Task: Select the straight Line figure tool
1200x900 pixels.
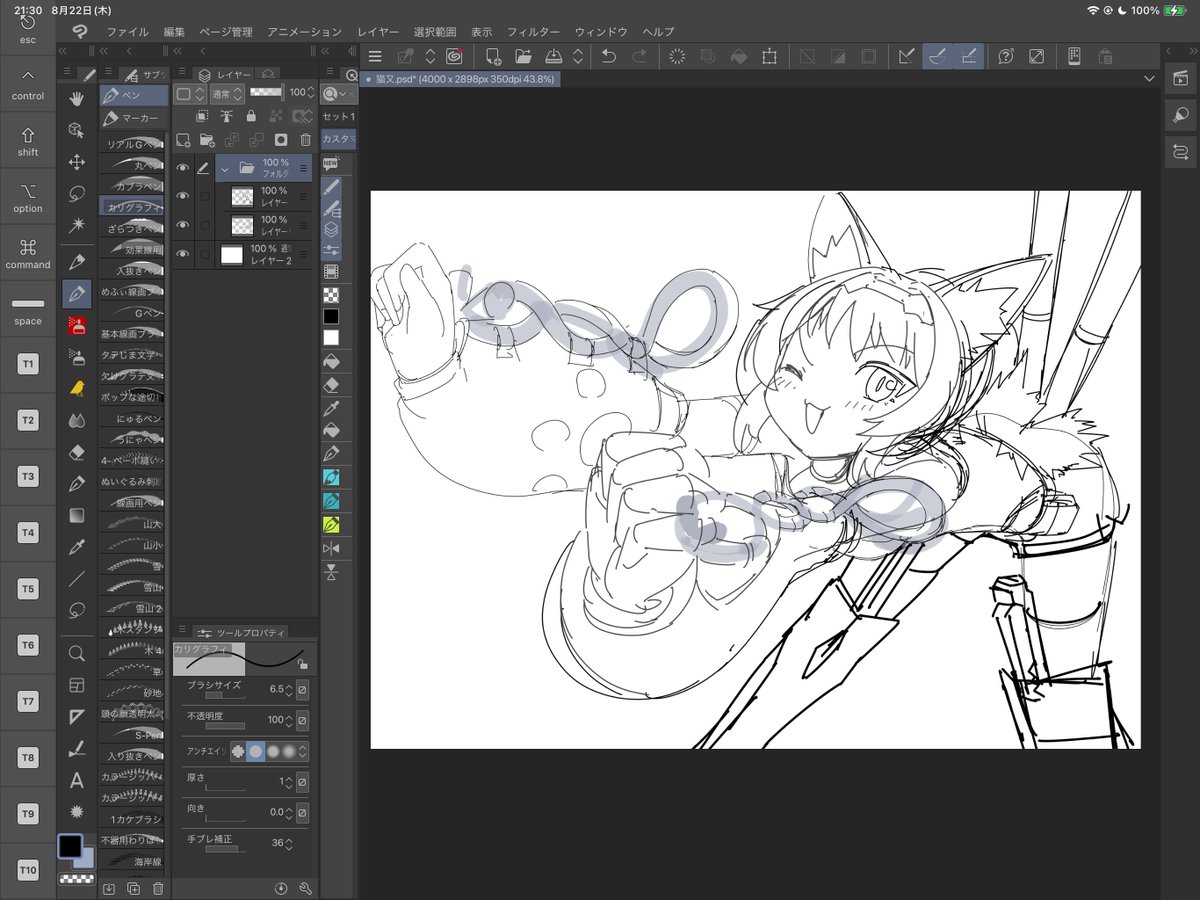Action: coord(77,578)
